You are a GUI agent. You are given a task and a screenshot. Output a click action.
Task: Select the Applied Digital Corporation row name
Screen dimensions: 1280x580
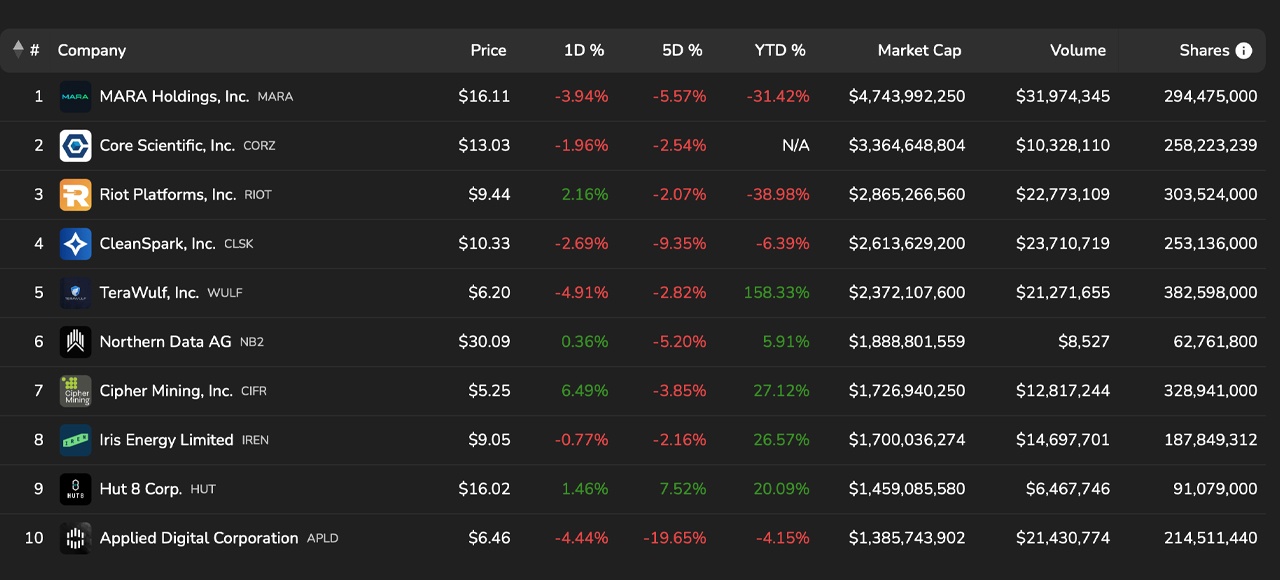click(x=199, y=538)
